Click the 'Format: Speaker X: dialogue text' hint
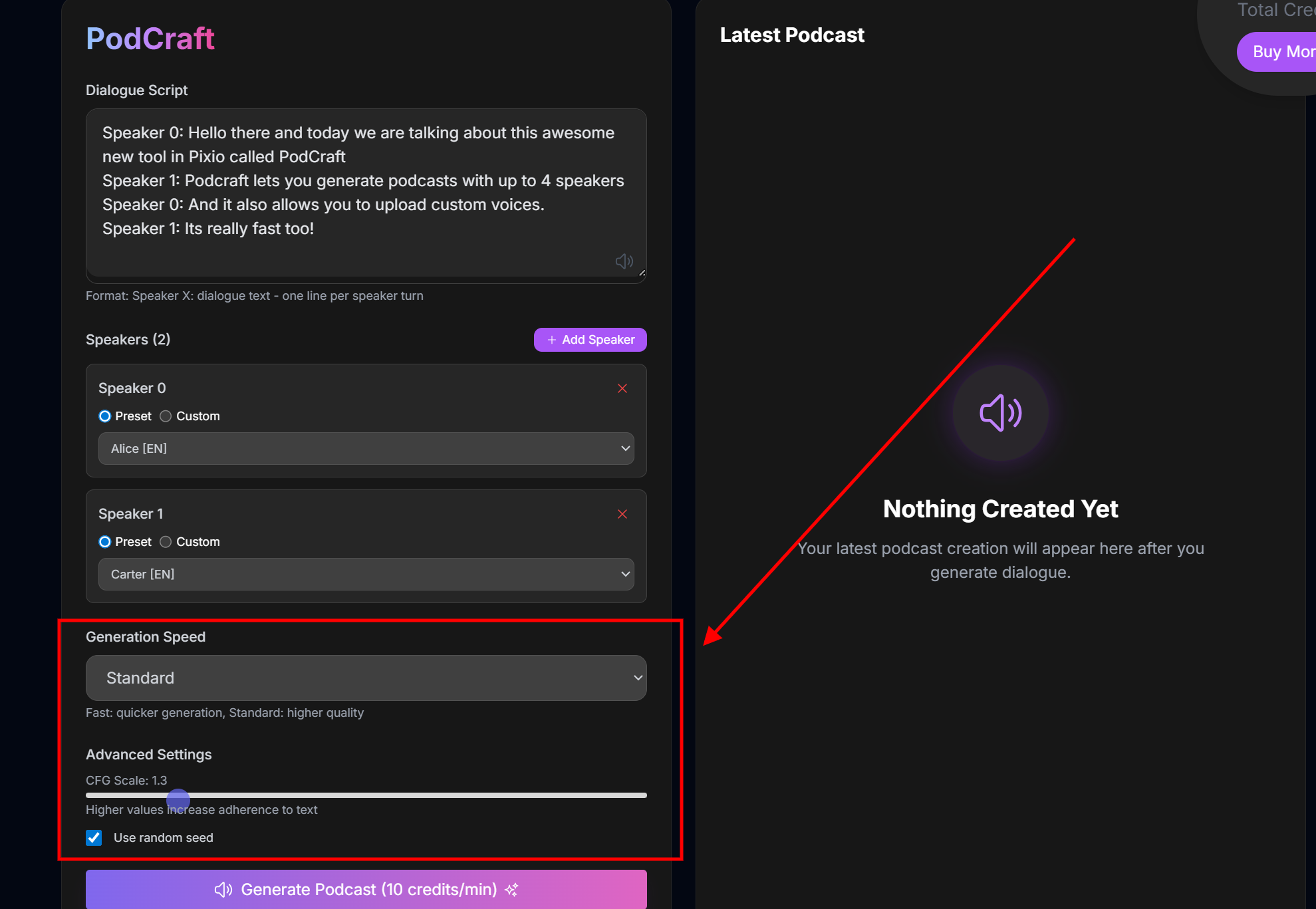Image resolution: width=1316 pixels, height=909 pixels. coord(255,296)
